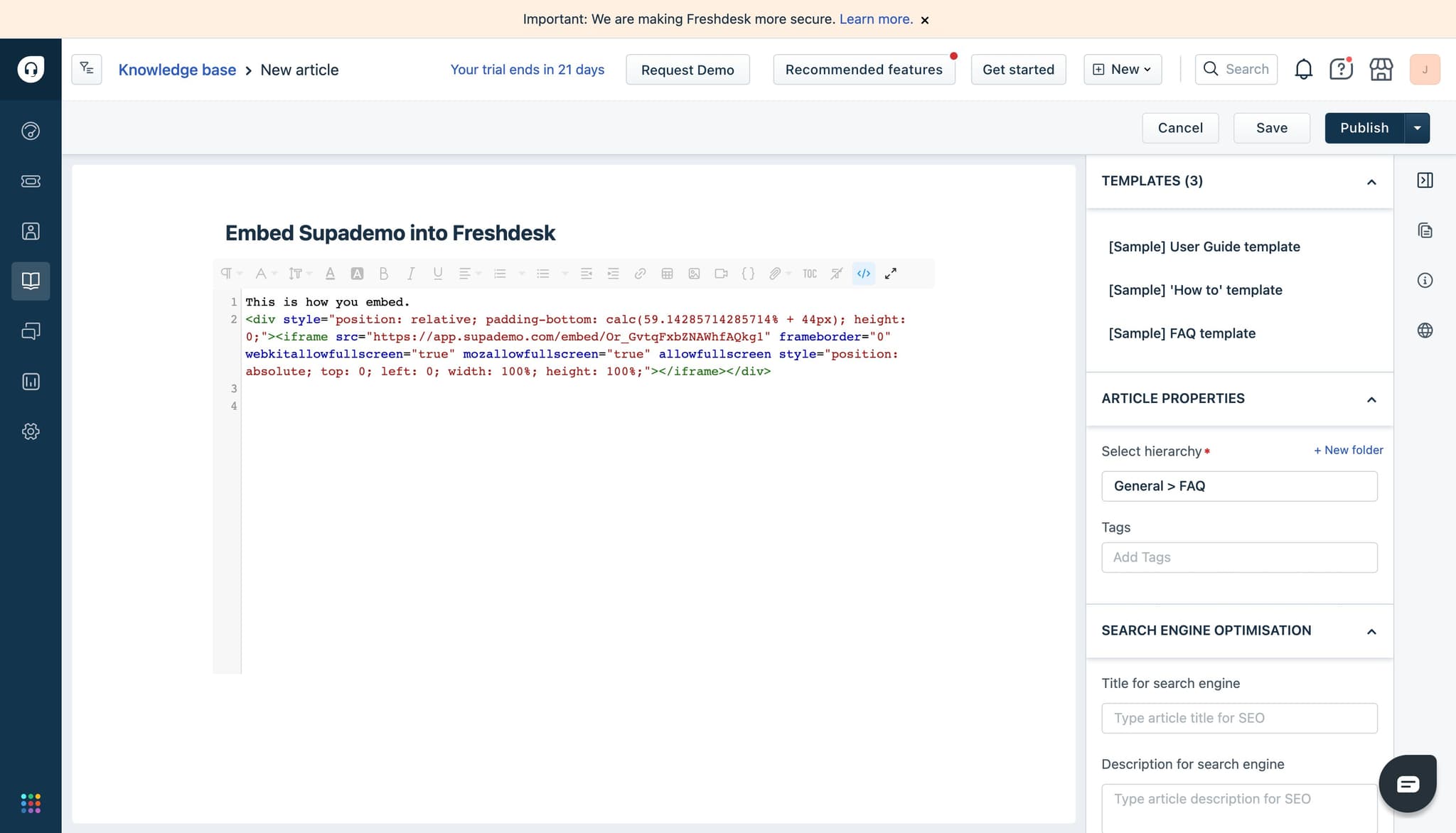The image size is (1456, 833).
Task: Open the Publish dropdown arrow
Action: coord(1418,127)
